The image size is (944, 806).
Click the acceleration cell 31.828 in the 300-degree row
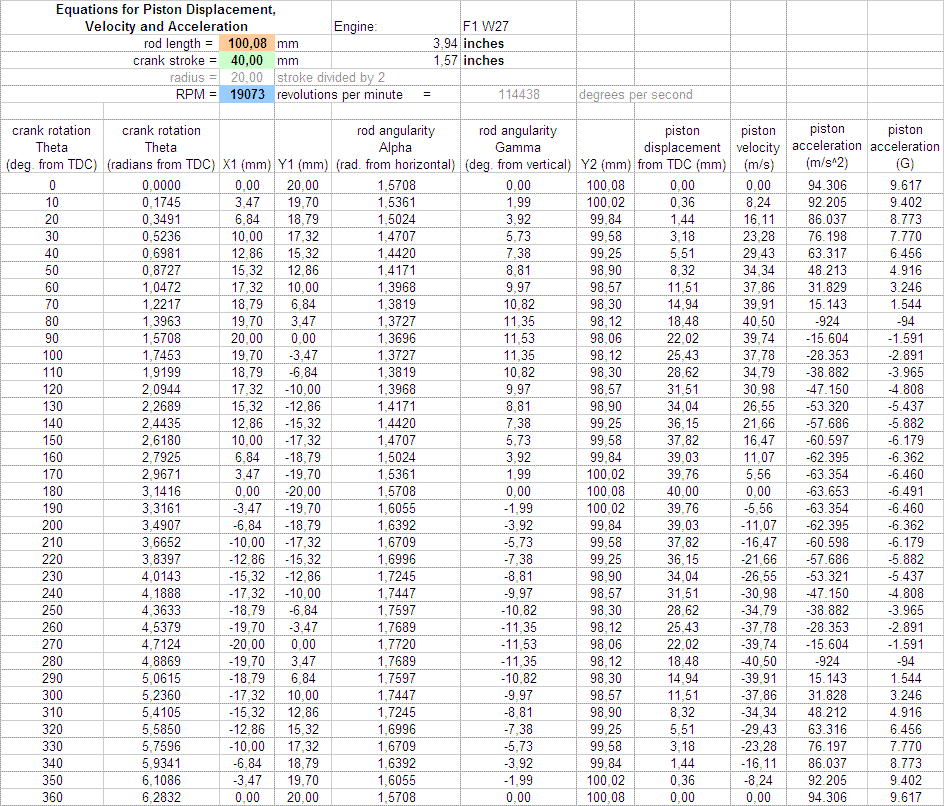coord(827,695)
